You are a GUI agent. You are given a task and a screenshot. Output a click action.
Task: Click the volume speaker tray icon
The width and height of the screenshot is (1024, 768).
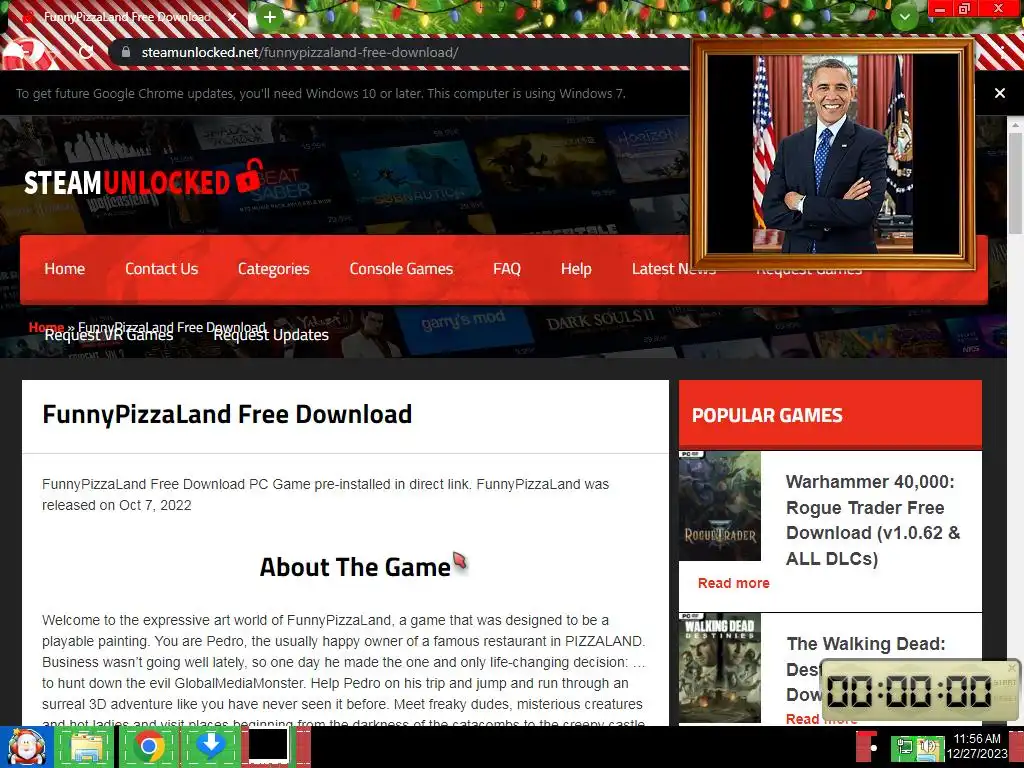(929, 747)
